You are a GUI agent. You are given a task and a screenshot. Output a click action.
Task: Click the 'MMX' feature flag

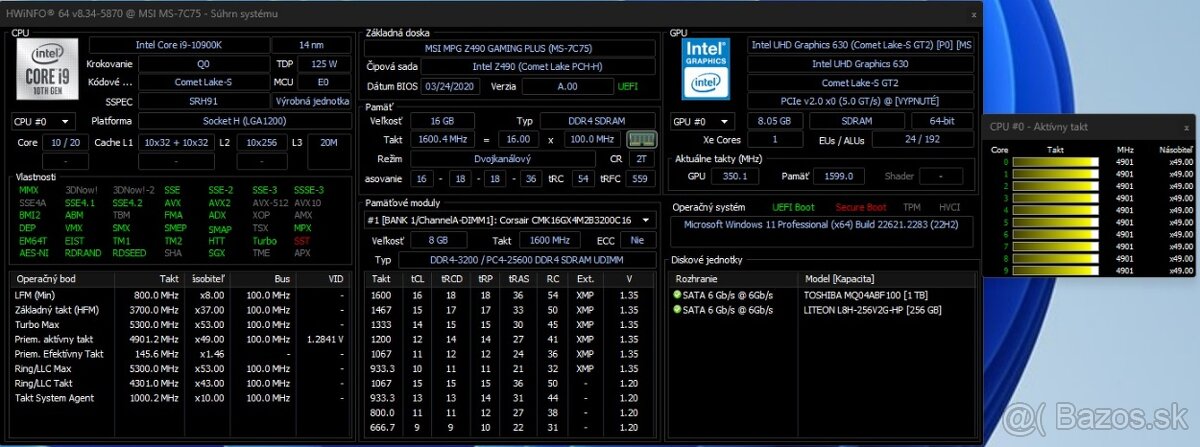point(28,190)
